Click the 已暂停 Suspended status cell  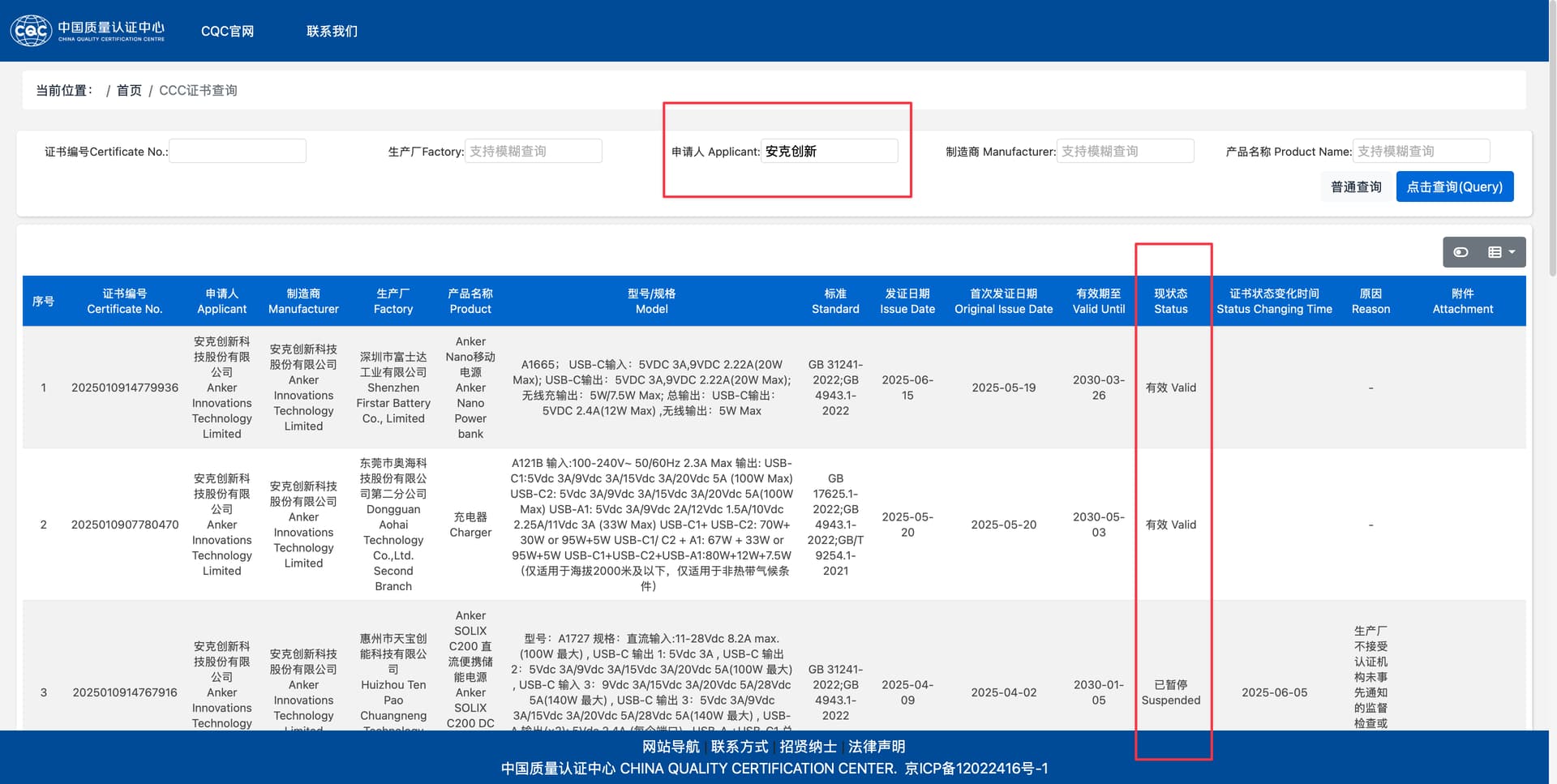1171,692
